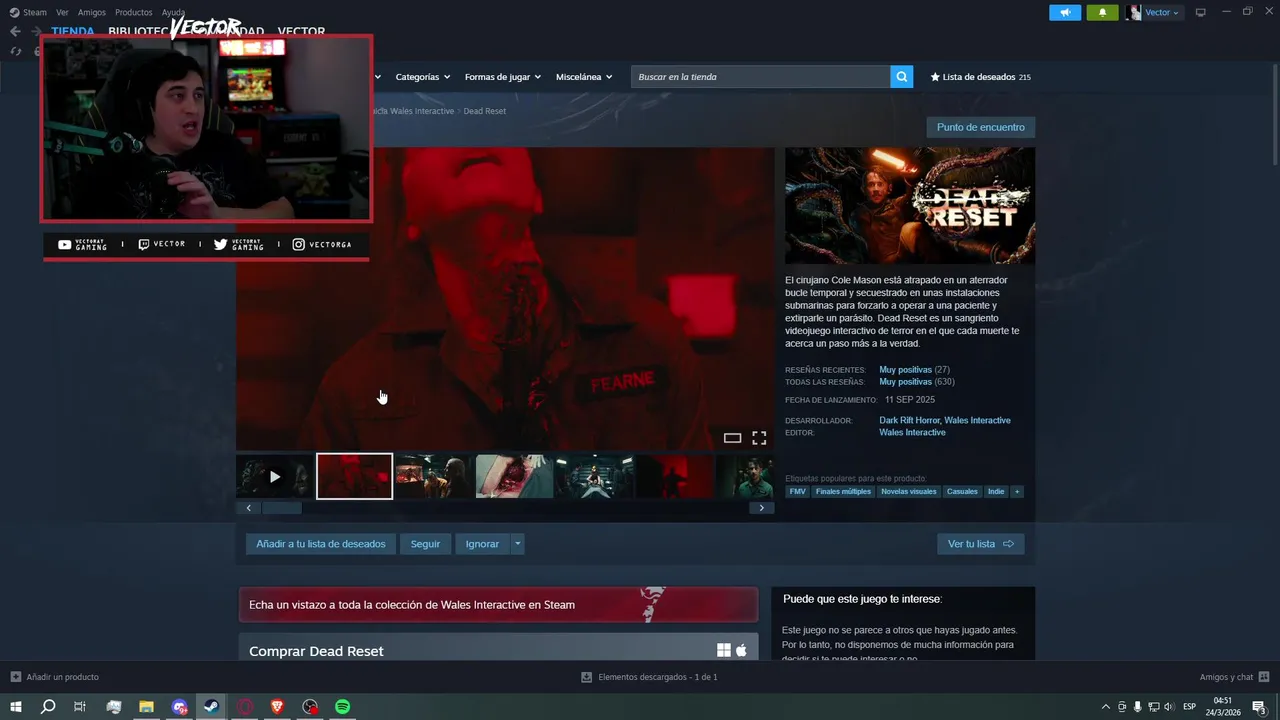The image size is (1280, 720).
Task: Click the Dead Reset header capsule image
Action: (910, 206)
